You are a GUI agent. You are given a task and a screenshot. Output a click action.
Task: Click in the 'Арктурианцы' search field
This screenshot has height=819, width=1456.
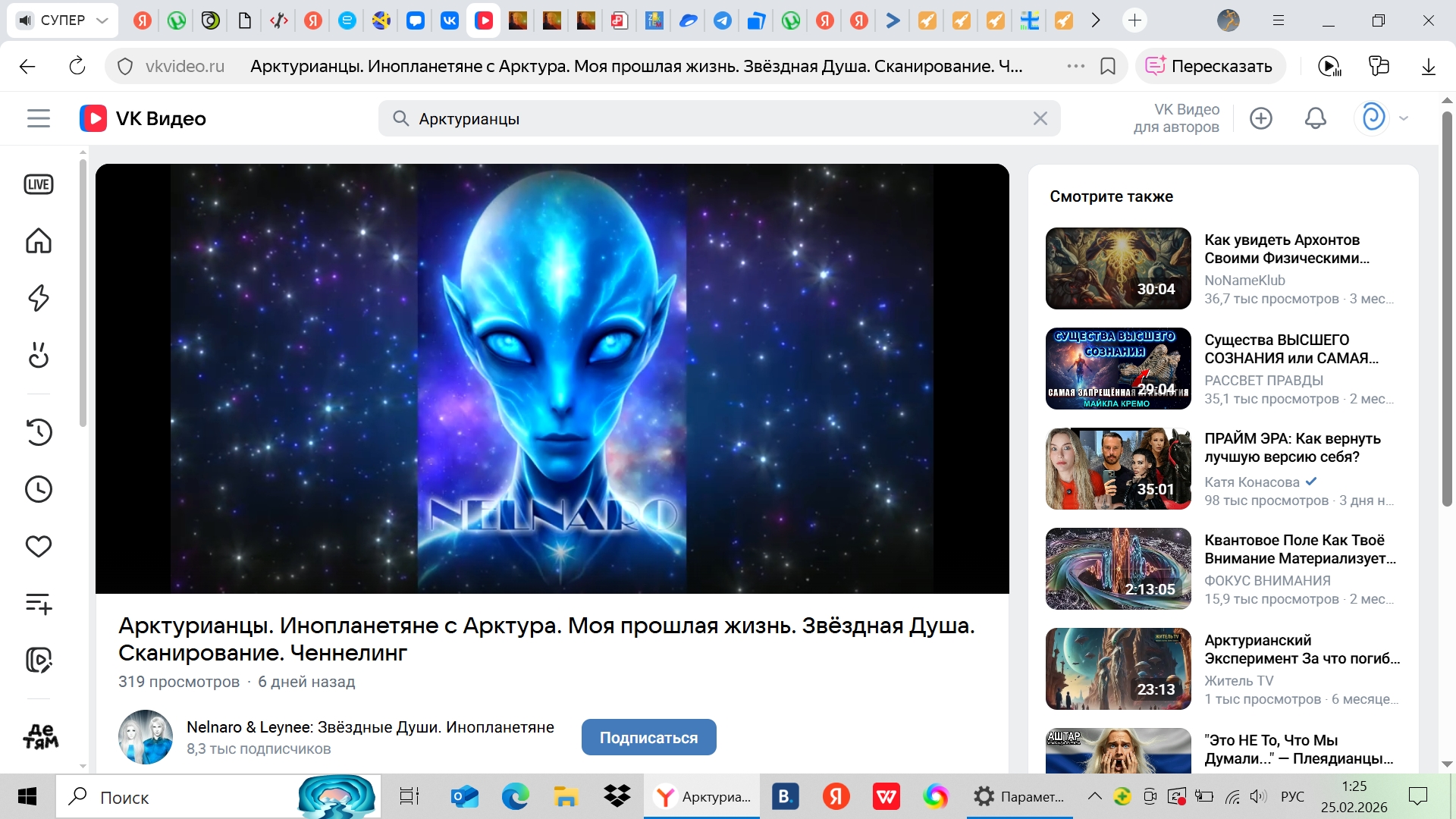tap(719, 118)
